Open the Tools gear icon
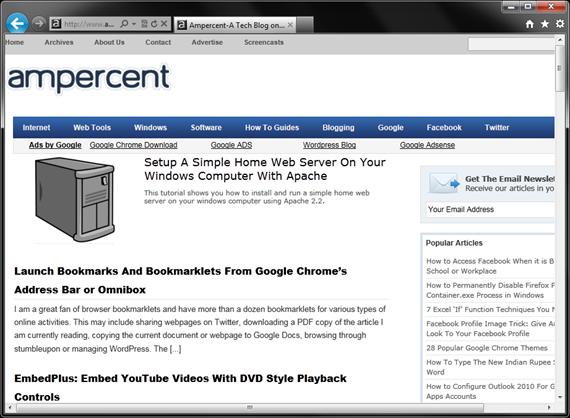Screen dimensions: 570x418 [x=560, y=24]
